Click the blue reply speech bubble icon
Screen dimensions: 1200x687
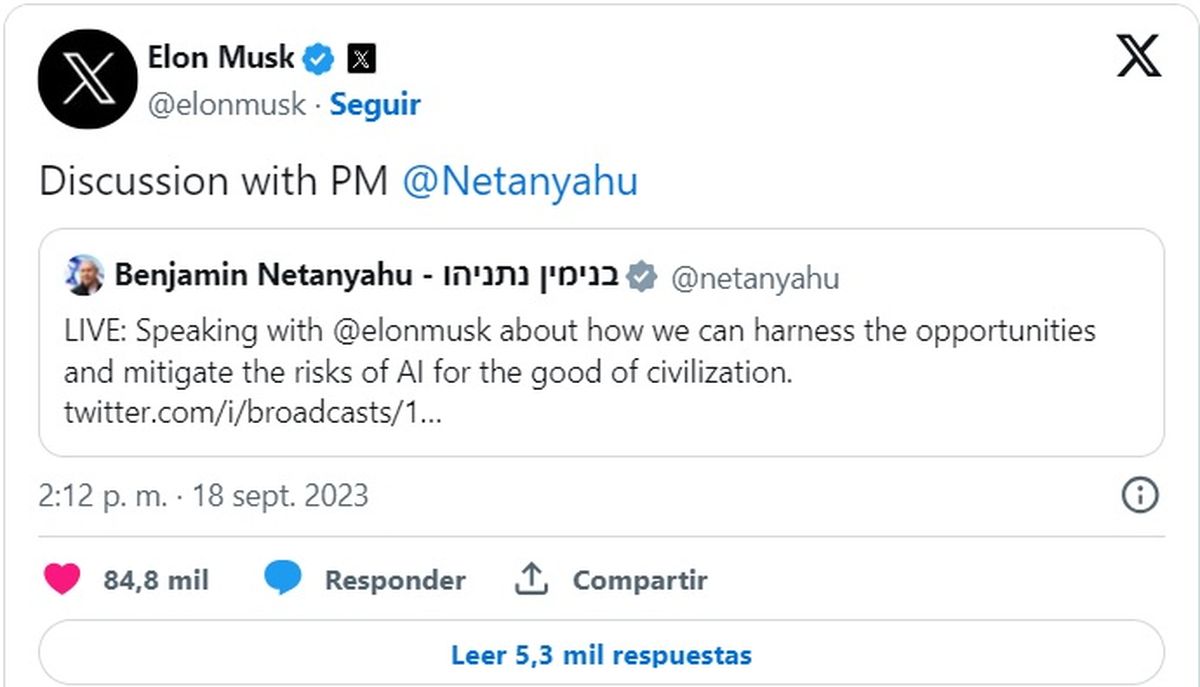[x=283, y=579]
